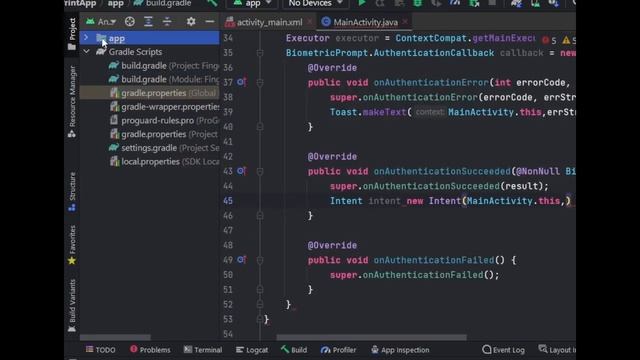
Task: Click Expand All icon in project panel
Action: [x=148, y=22]
